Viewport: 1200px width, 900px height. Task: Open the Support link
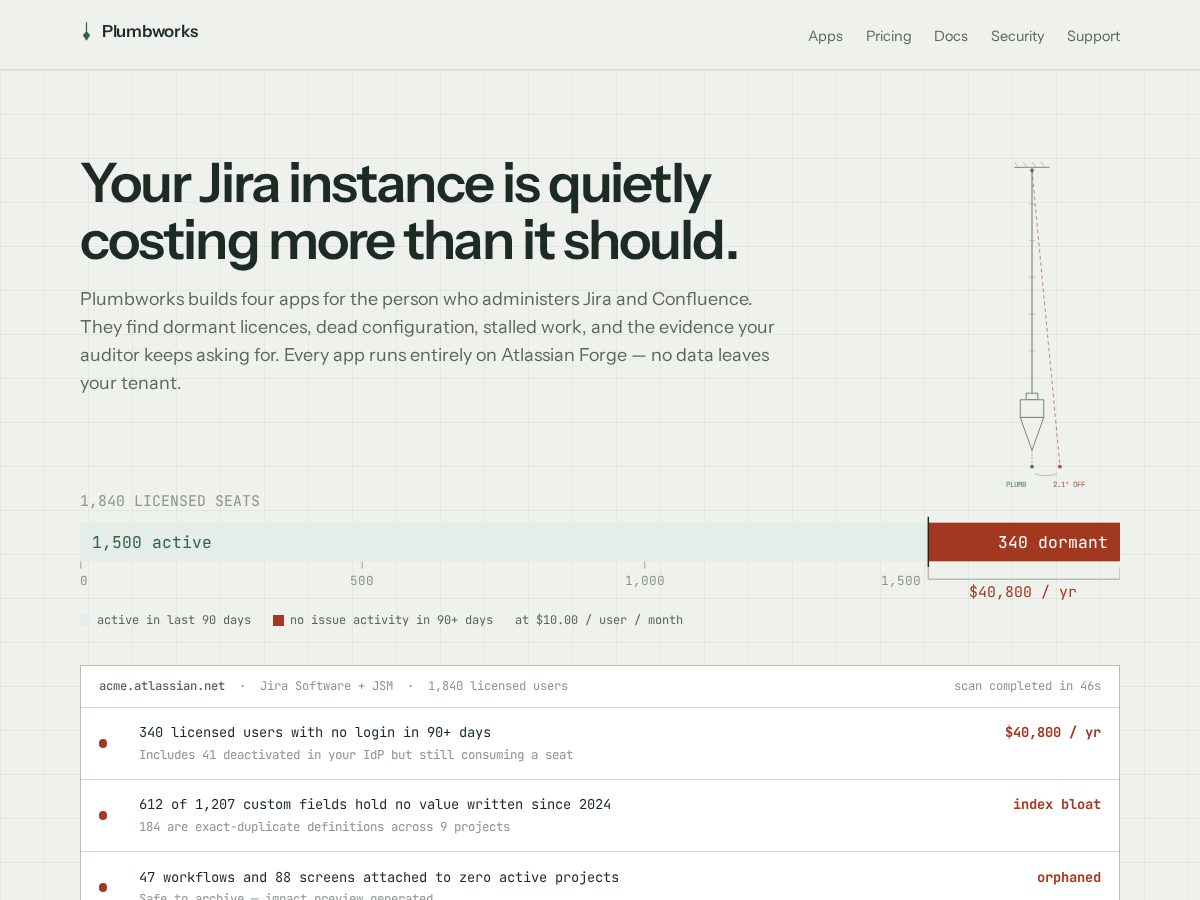[x=1093, y=36]
